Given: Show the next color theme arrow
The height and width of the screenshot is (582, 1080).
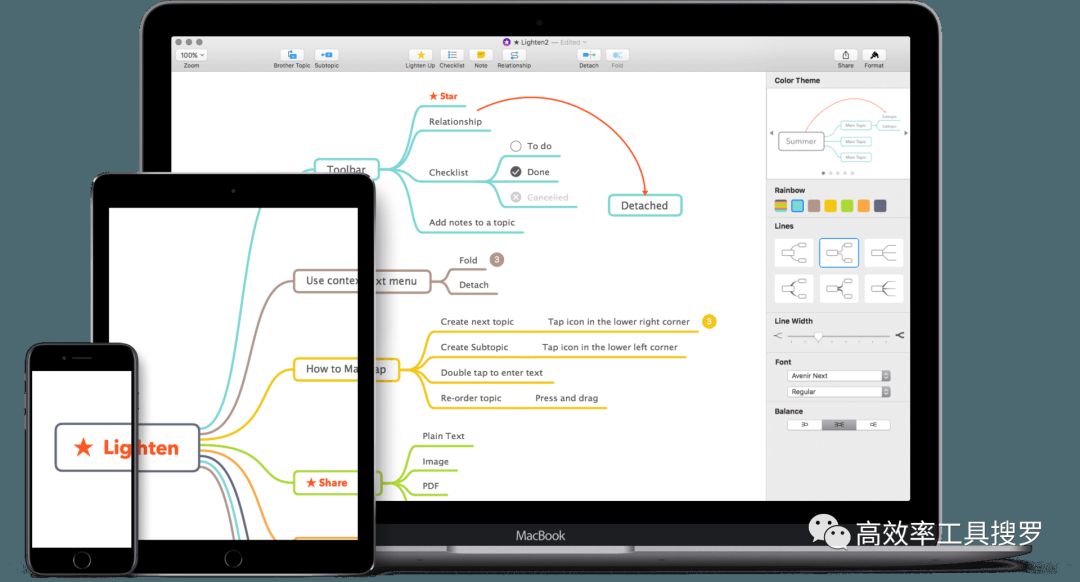Looking at the screenshot, I should point(905,133).
